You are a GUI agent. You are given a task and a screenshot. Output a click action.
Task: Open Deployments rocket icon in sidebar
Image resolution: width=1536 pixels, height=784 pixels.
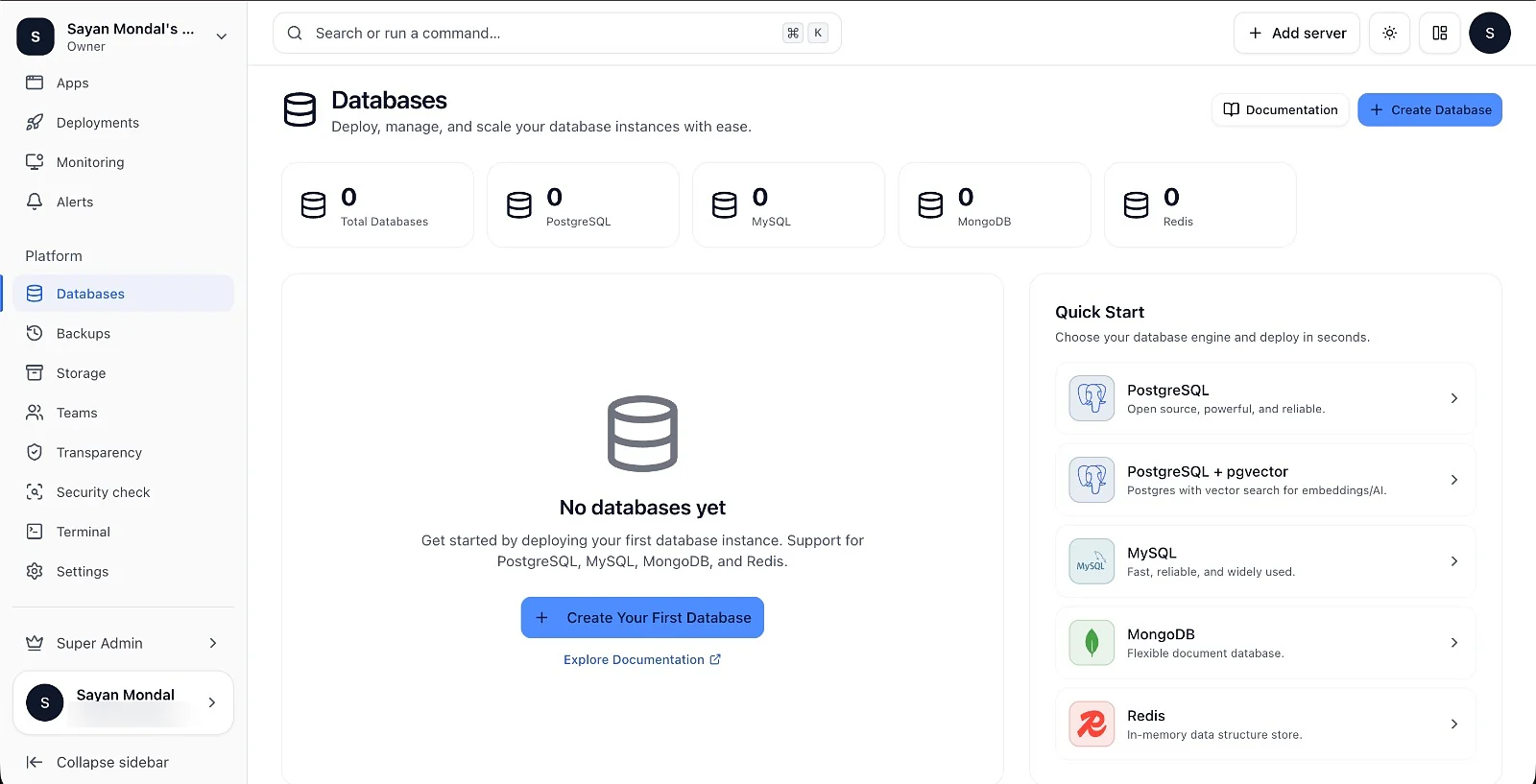35,122
